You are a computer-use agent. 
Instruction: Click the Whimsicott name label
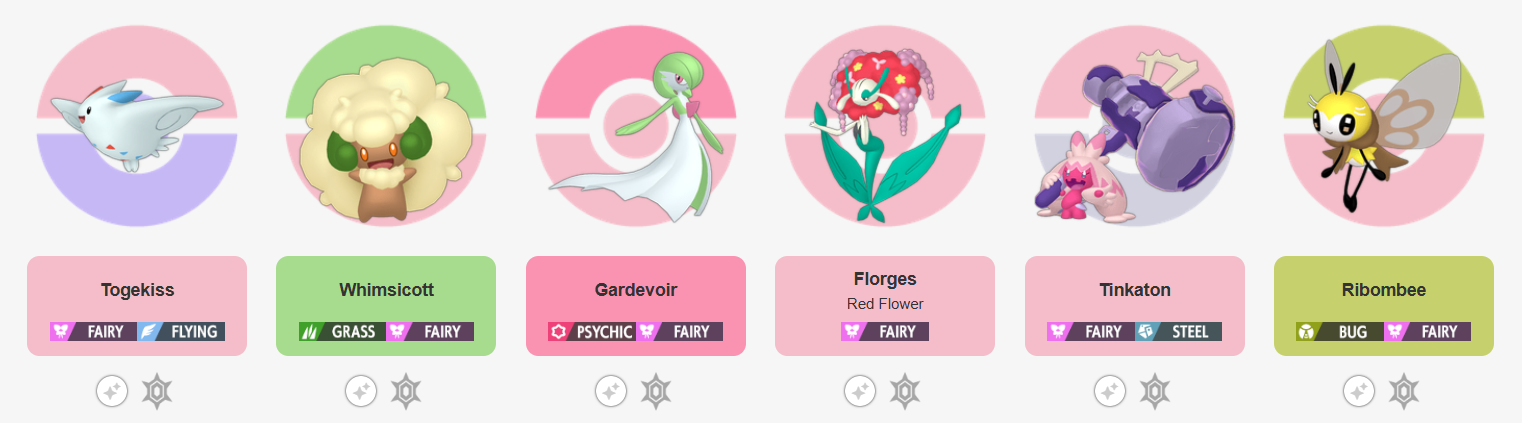point(386,290)
